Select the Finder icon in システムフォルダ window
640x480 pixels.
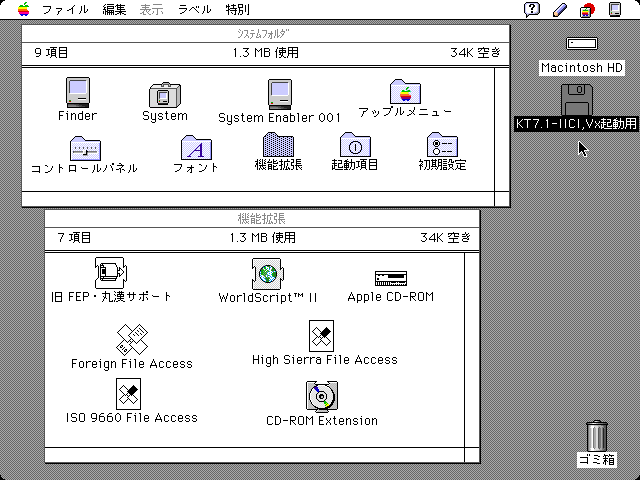78,92
